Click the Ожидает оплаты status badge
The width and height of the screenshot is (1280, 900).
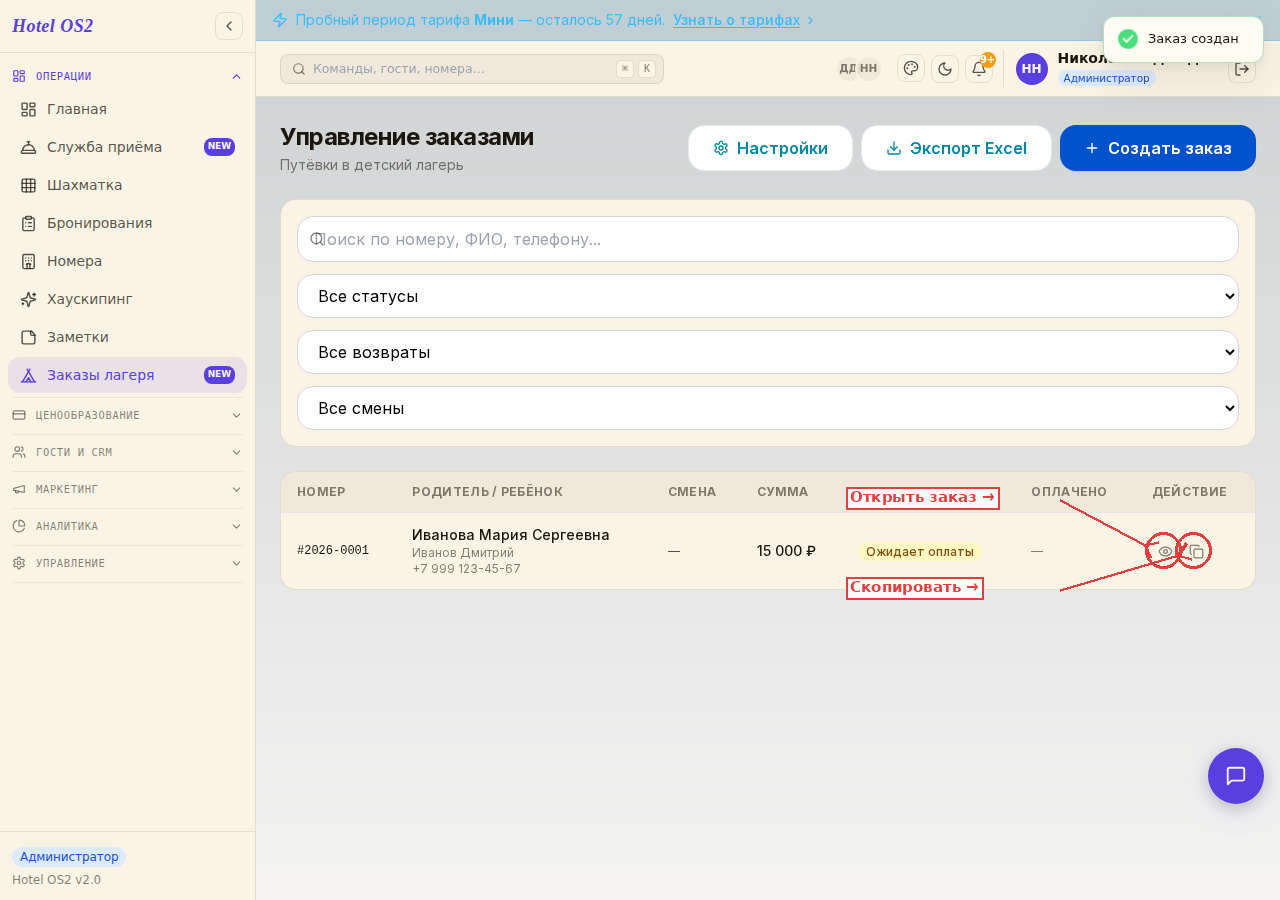pyautogui.click(x=920, y=551)
